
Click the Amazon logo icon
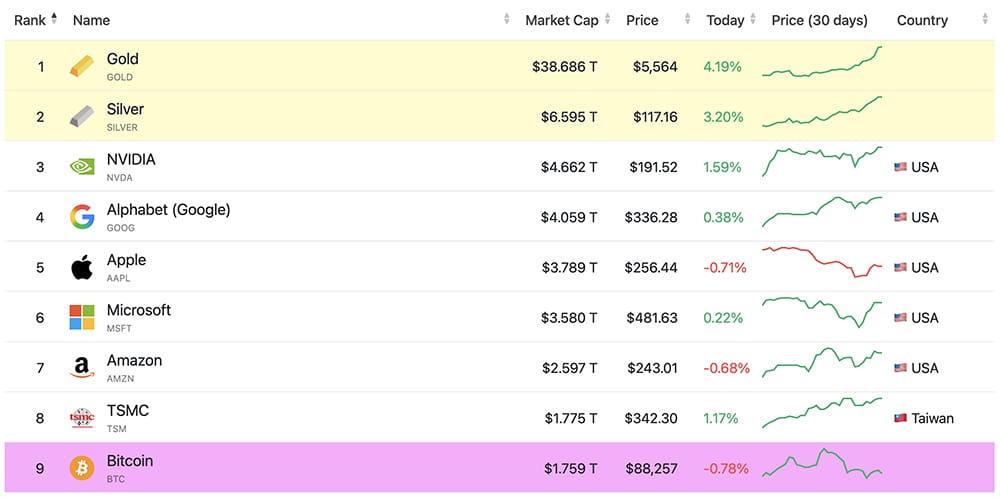(82, 368)
